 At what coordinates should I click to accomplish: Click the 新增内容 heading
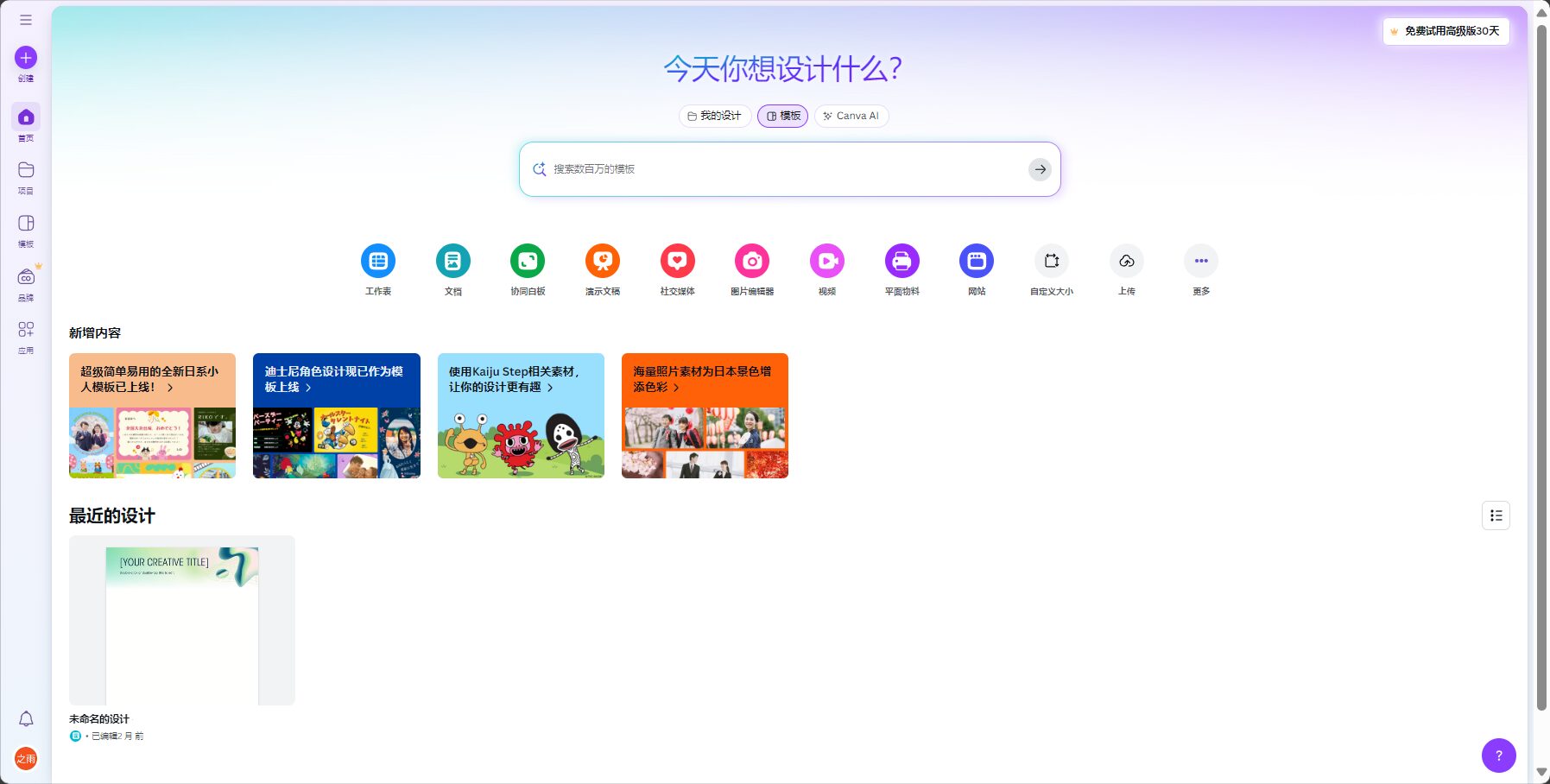tap(95, 332)
